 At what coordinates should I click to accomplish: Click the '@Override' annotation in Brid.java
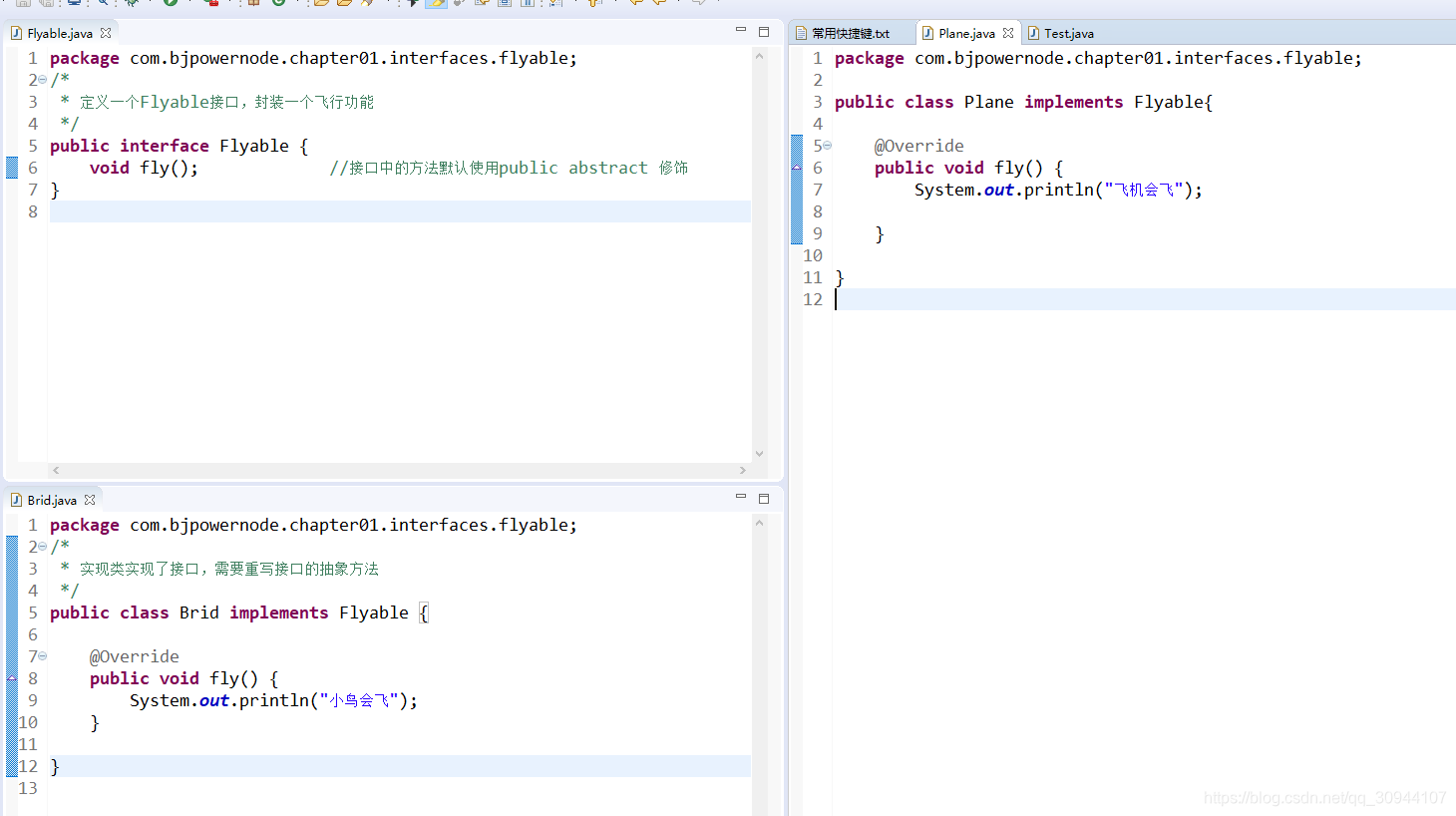pyautogui.click(x=135, y=656)
